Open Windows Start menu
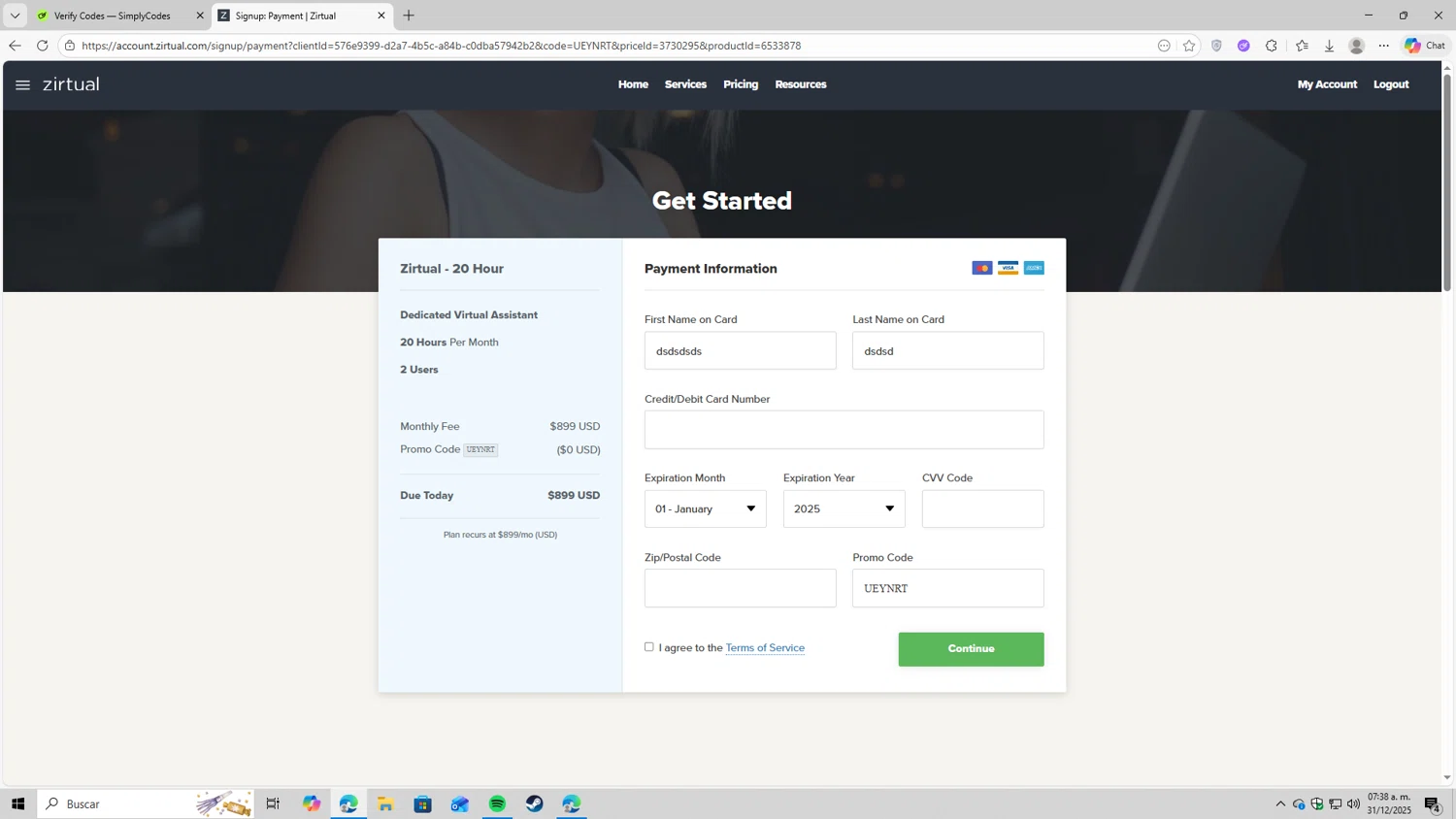The image size is (1456, 819). (x=17, y=803)
